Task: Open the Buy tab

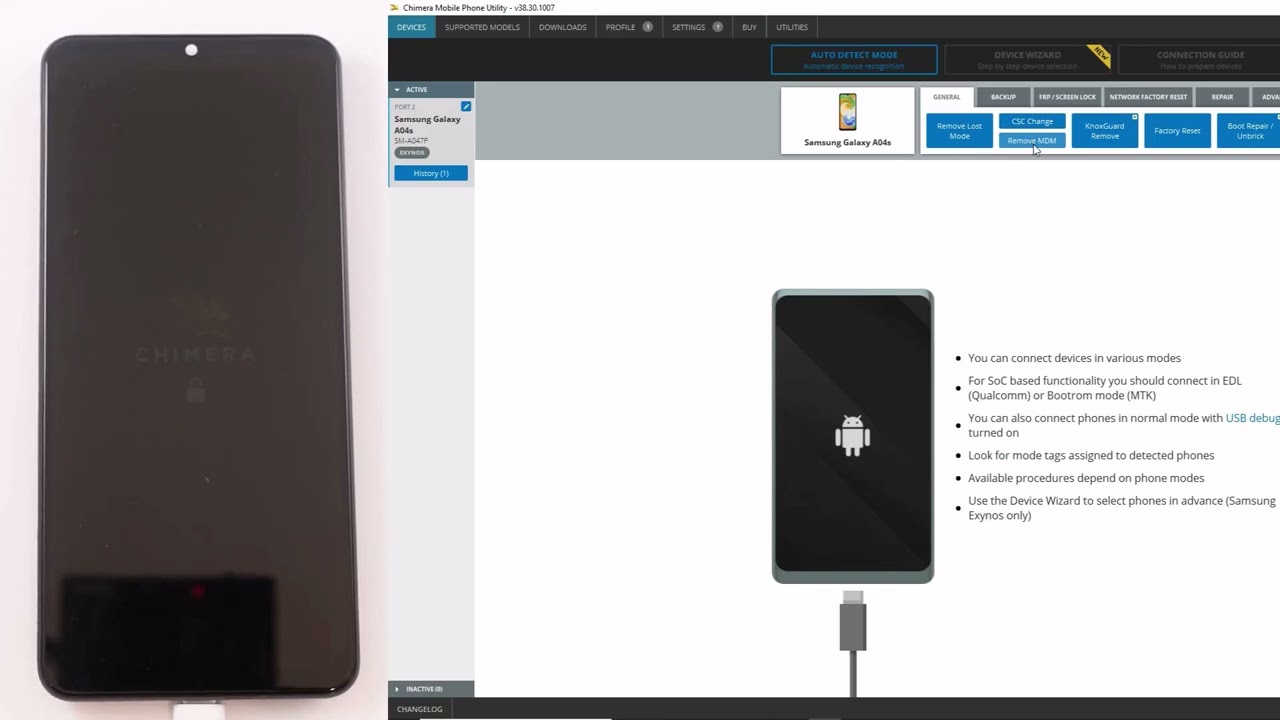Action: (749, 27)
